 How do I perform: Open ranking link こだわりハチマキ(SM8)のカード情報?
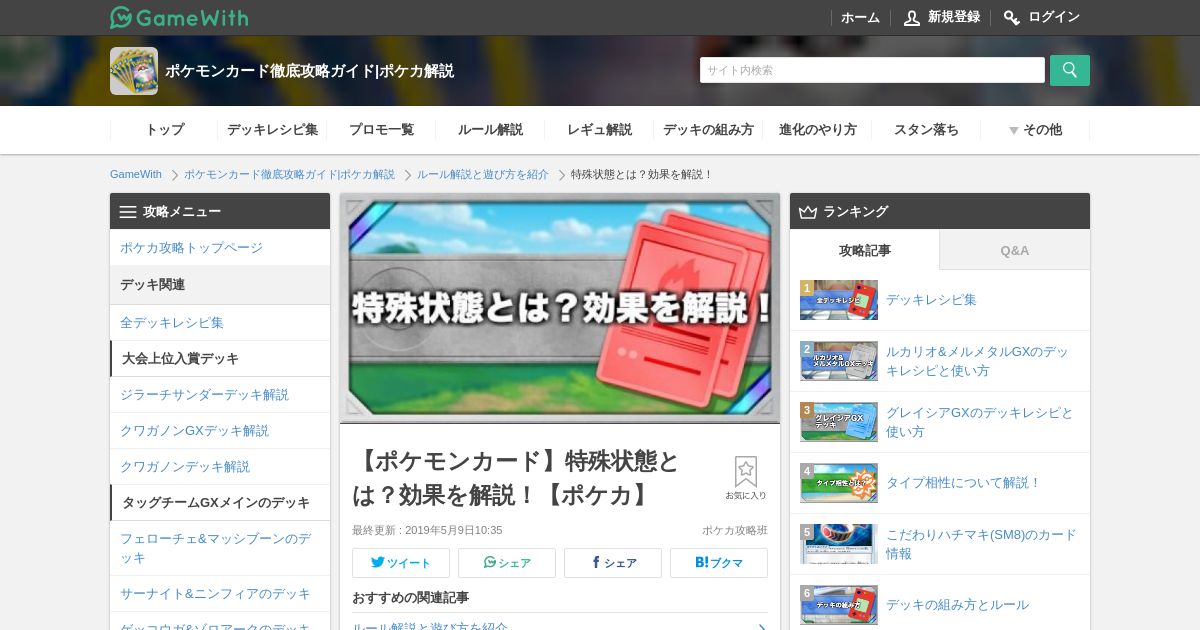click(982, 544)
